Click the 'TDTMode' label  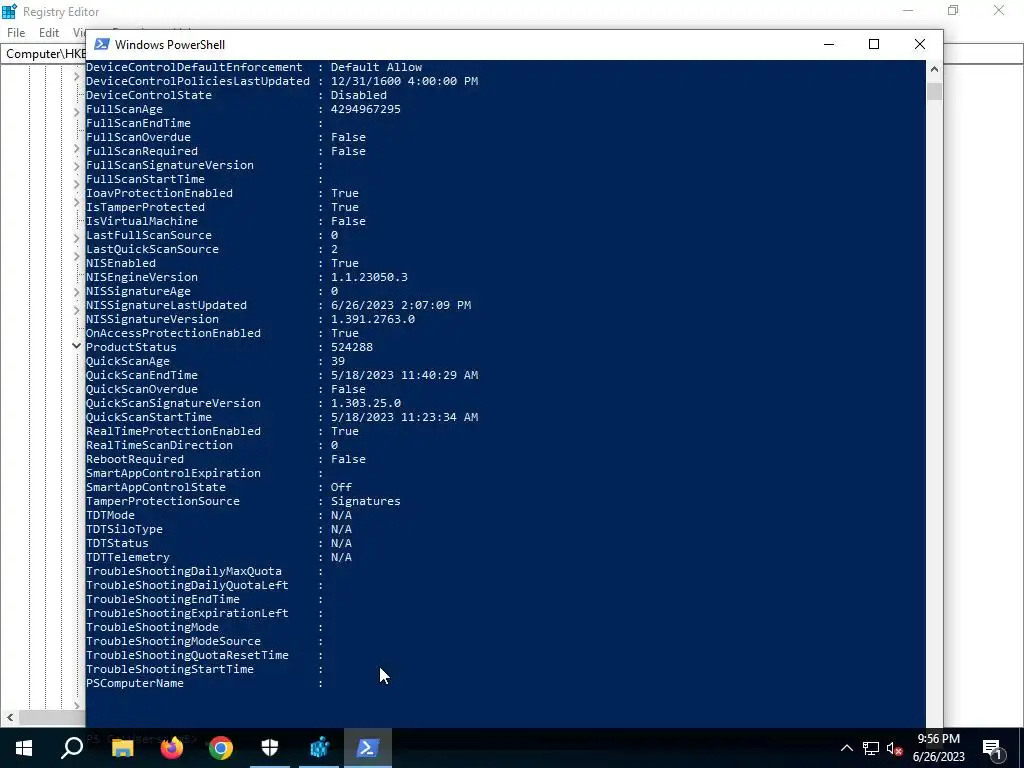[110, 515]
